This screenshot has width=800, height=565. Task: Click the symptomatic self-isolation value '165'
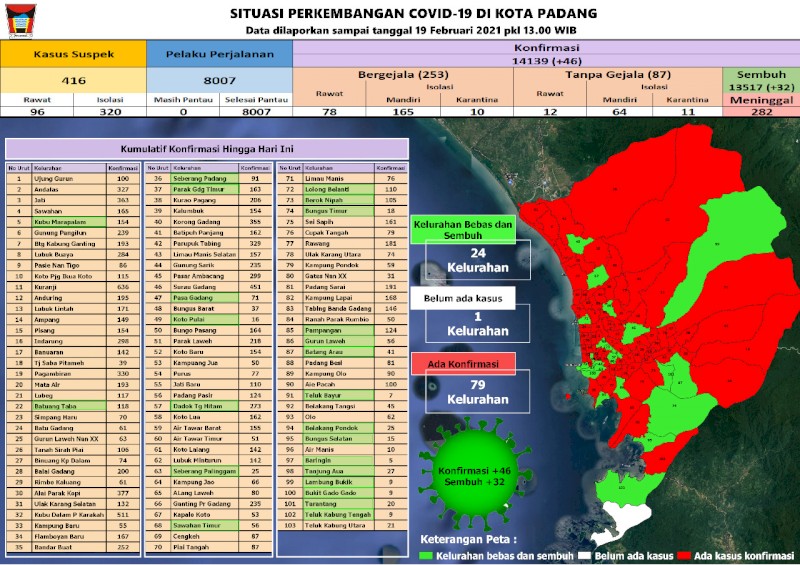[x=403, y=112]
